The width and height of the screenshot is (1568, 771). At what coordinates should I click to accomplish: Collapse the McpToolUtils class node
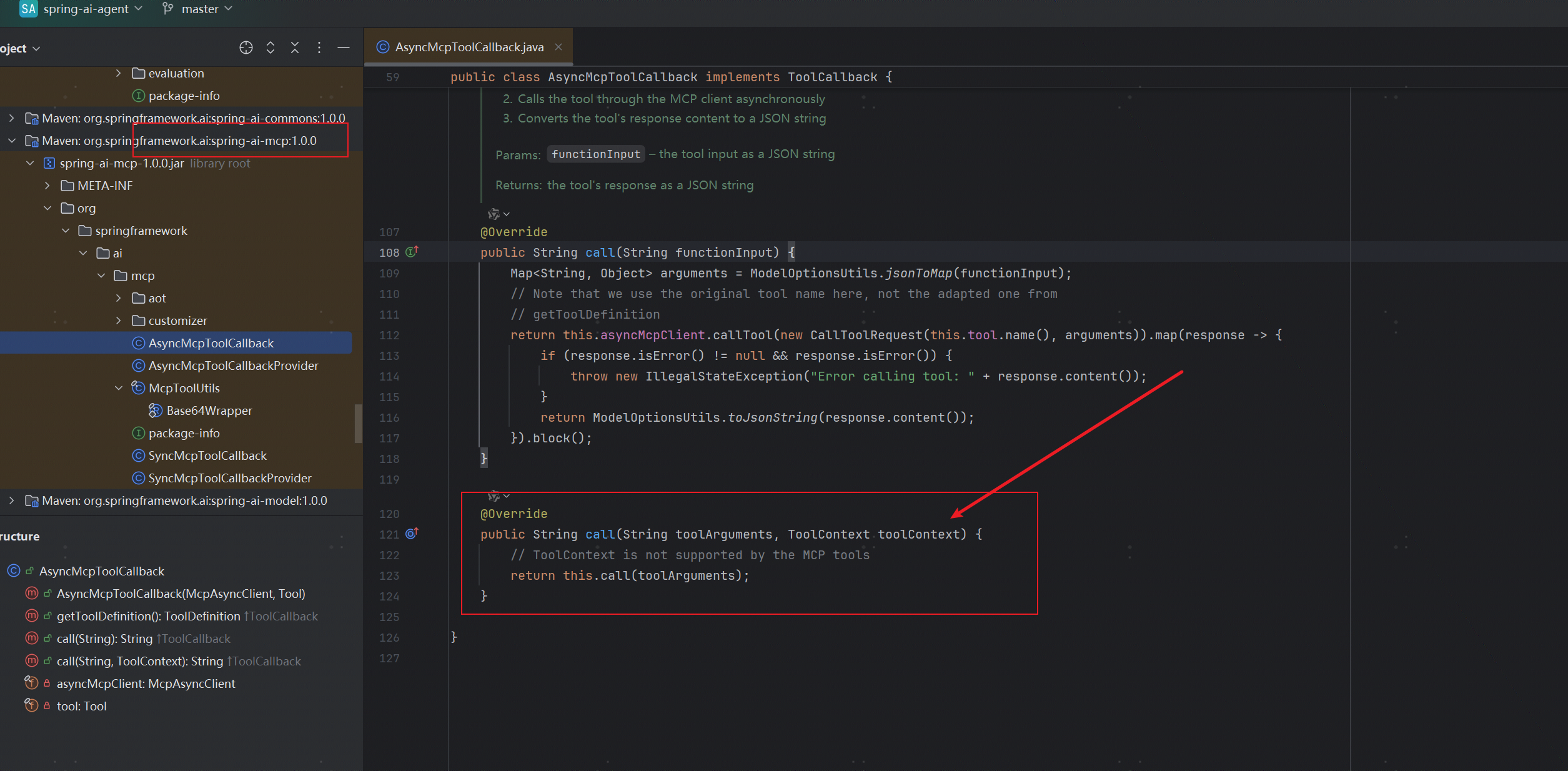[x=119, y=388]
